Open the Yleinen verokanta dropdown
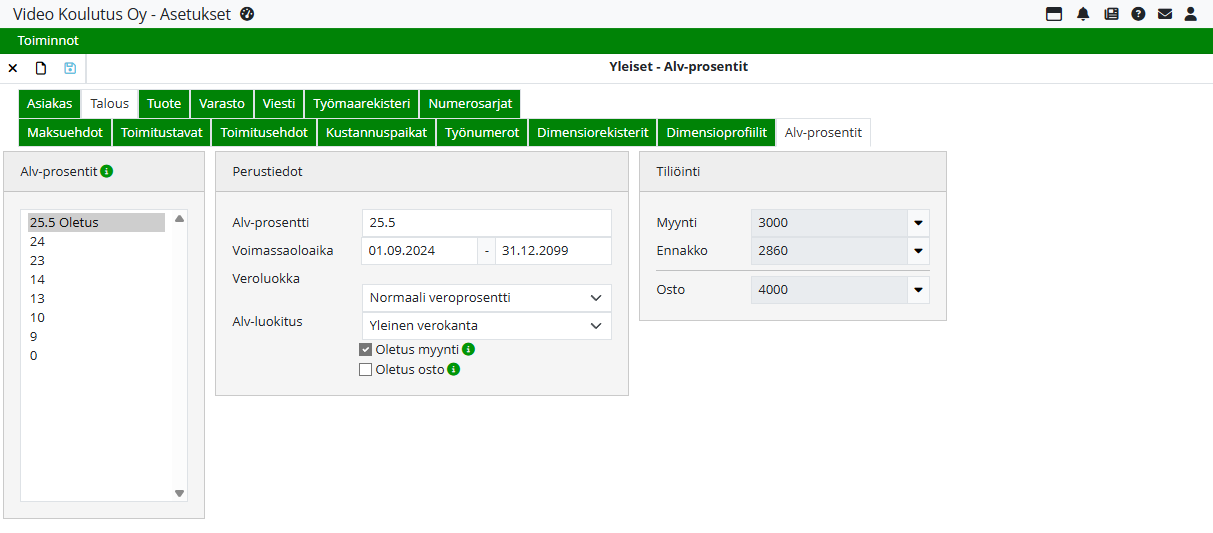 coord(486,326)
